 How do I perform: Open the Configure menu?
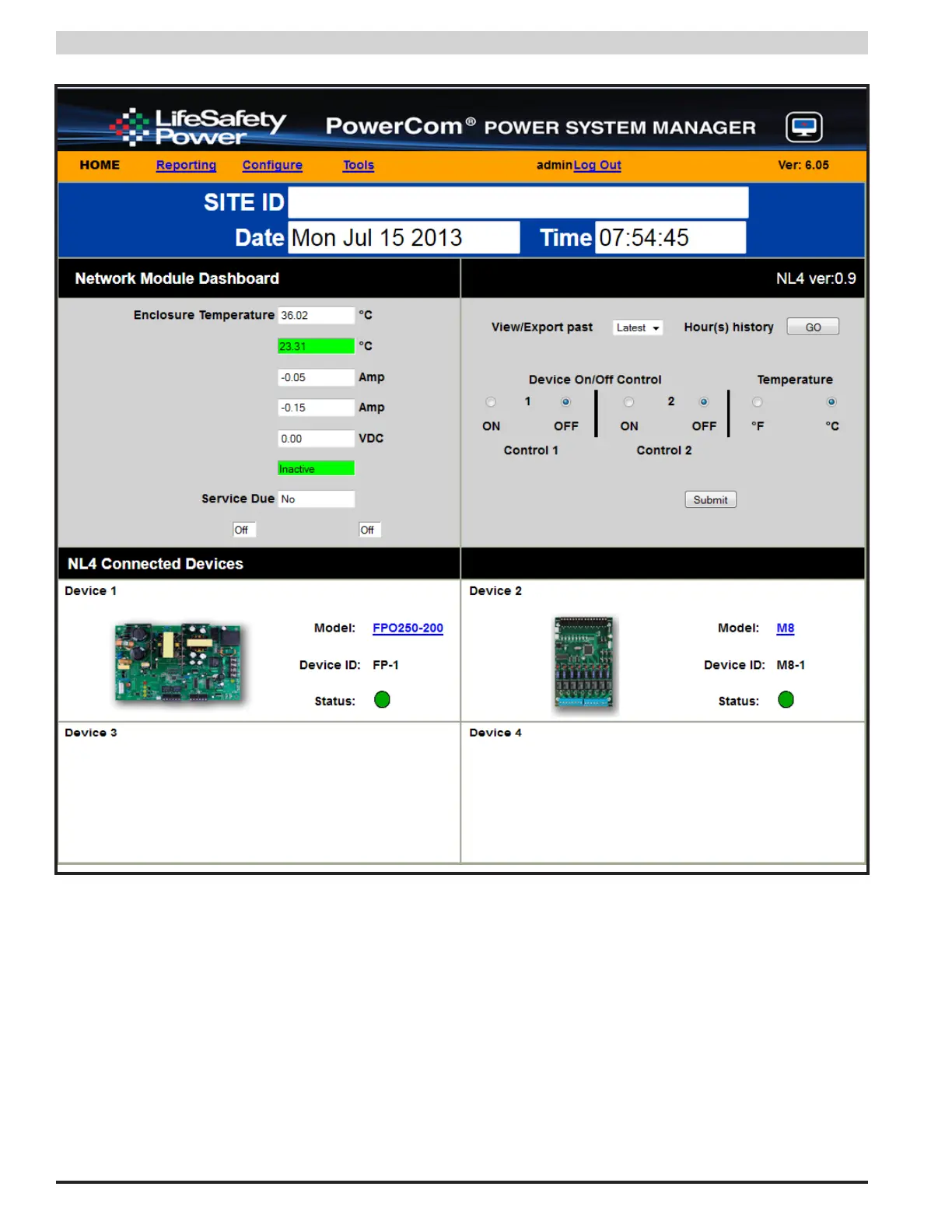click(272, 165)
